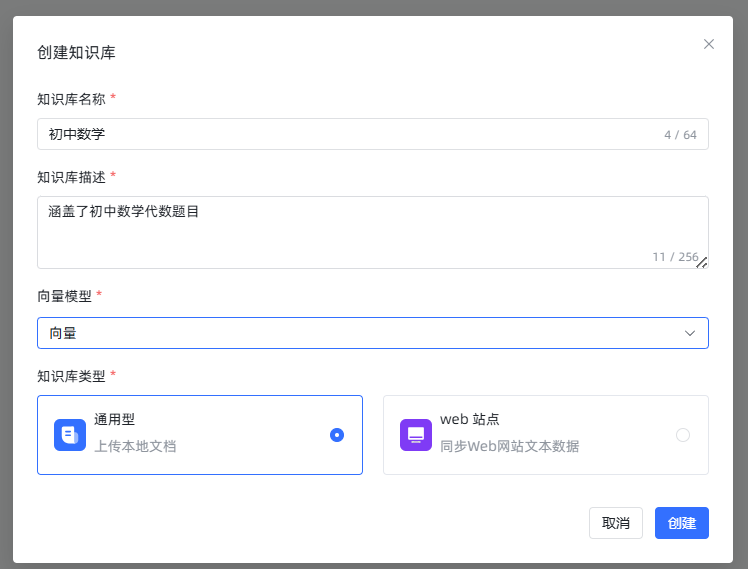Click the resize handle of the description box
This screenshot has height=569, width=748.
pyautogui.click(x=702, y=262)
